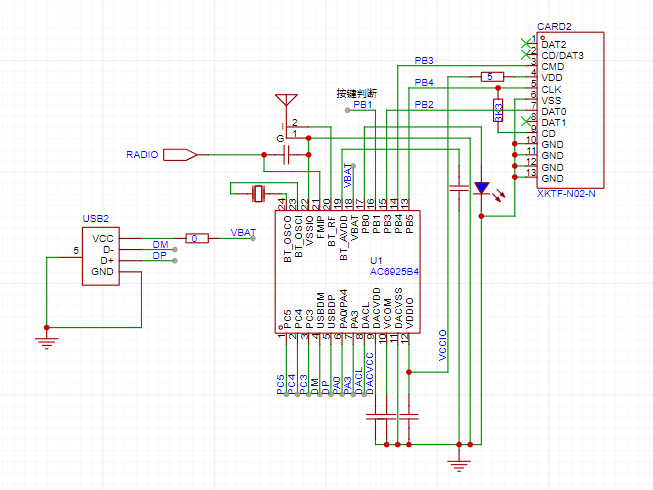This screenshot has height=490, width=653.
Task: Click the VCOM pin name in U1
Action: (387, 314)
